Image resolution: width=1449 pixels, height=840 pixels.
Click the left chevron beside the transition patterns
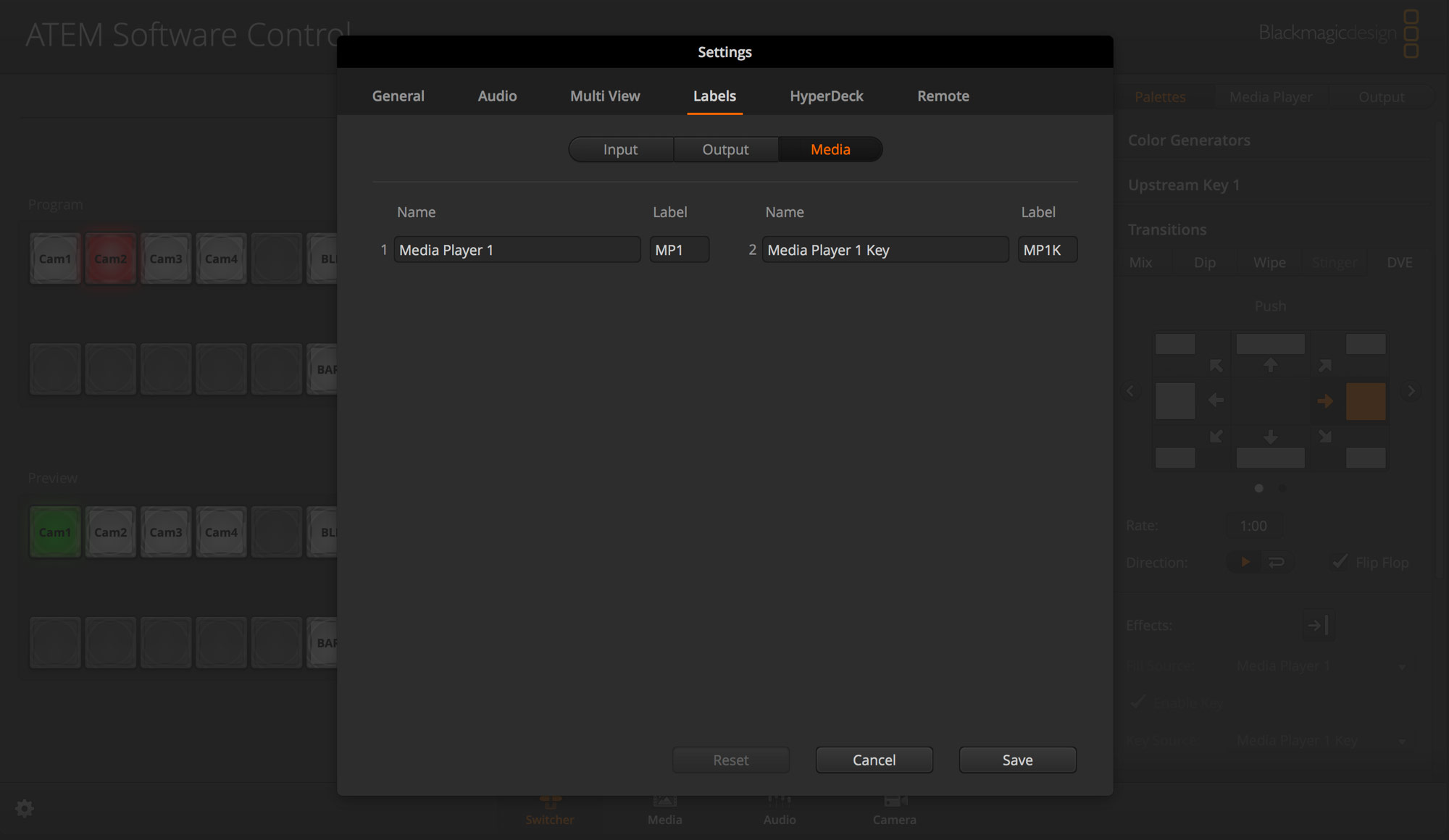coord(1131,391)
